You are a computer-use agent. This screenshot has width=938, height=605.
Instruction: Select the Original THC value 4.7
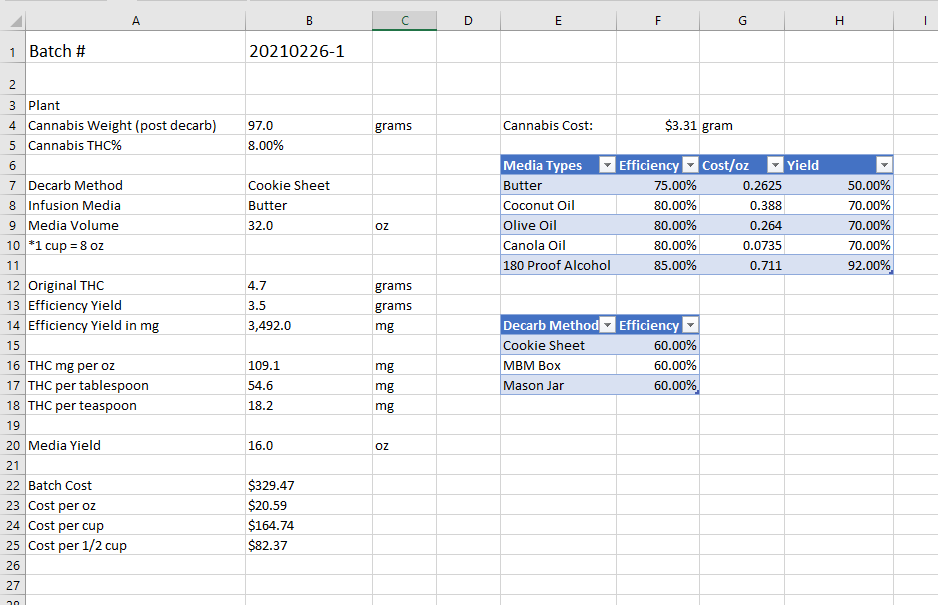pyautogui.click(x=309, y=285)
